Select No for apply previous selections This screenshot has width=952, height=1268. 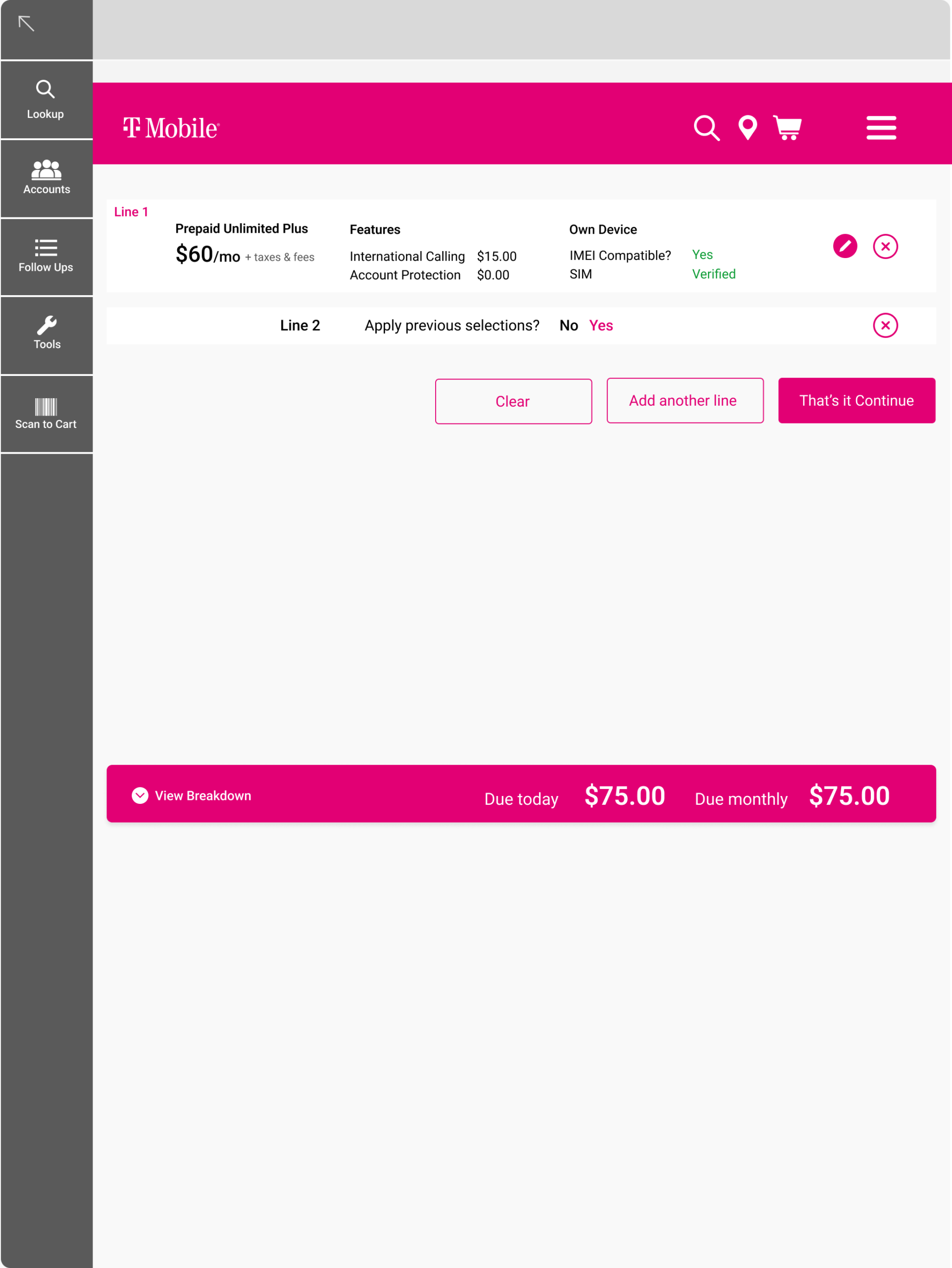coord(569,325)
